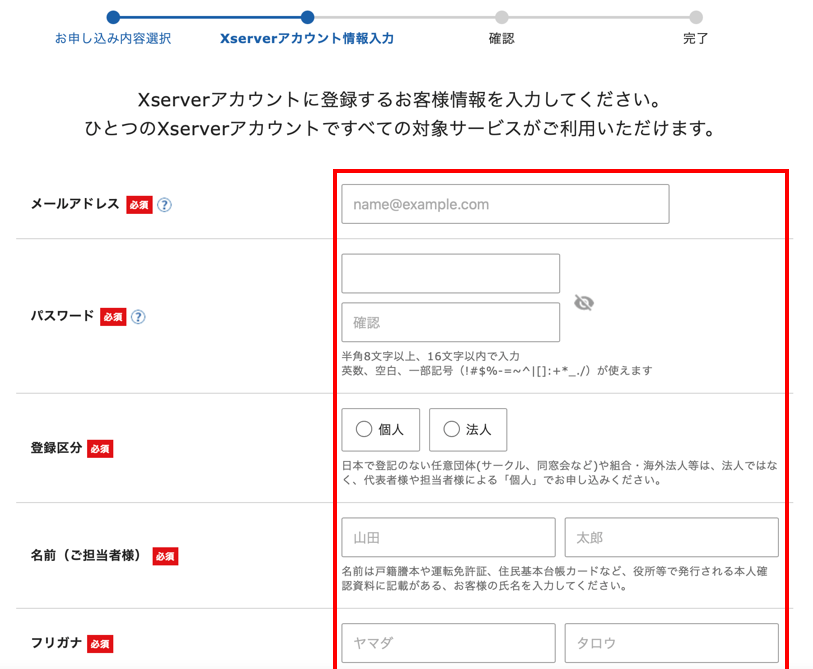Image resolution: width=813 pixels, height=669 pixels.
Task: Click the 確認 step in progress bar
Action: [501, 38]
